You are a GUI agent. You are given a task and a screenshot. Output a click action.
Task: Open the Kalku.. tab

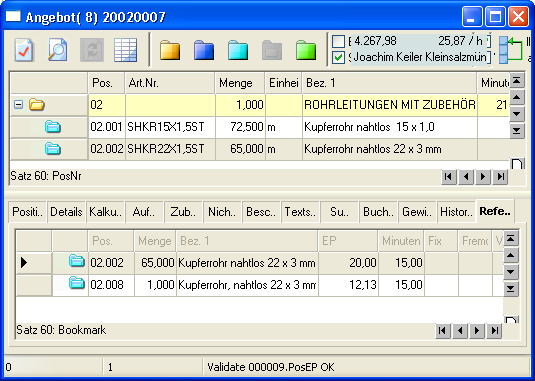pos(105,212)
